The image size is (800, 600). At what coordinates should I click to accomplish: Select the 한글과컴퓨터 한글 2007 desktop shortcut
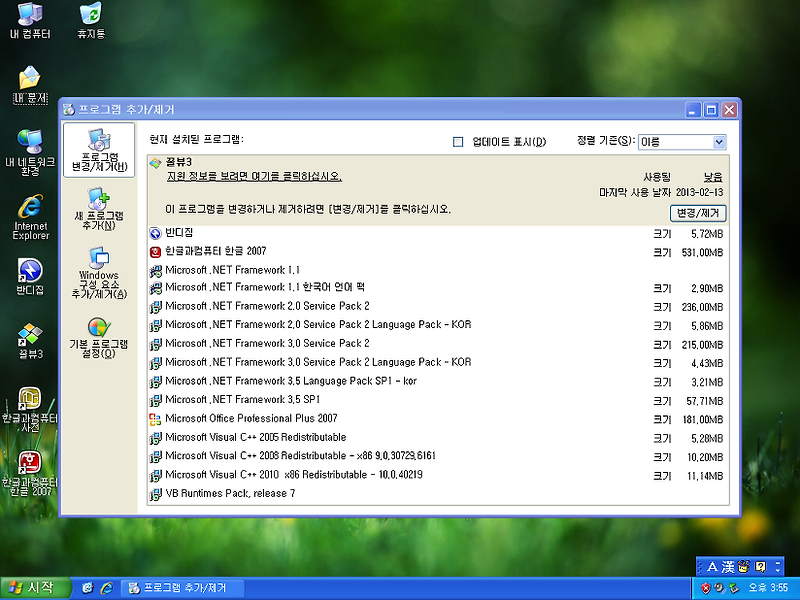30,473
